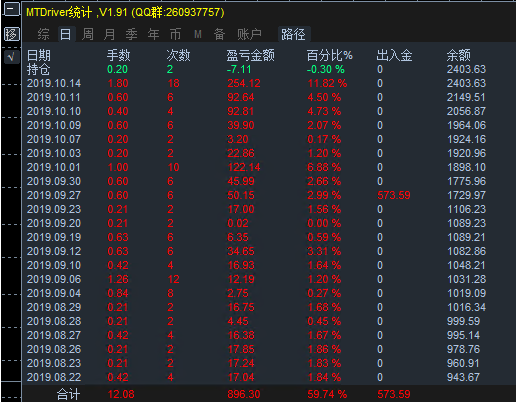
Task: Select the 2019.09.19 date row
Action: pos(54,237)
